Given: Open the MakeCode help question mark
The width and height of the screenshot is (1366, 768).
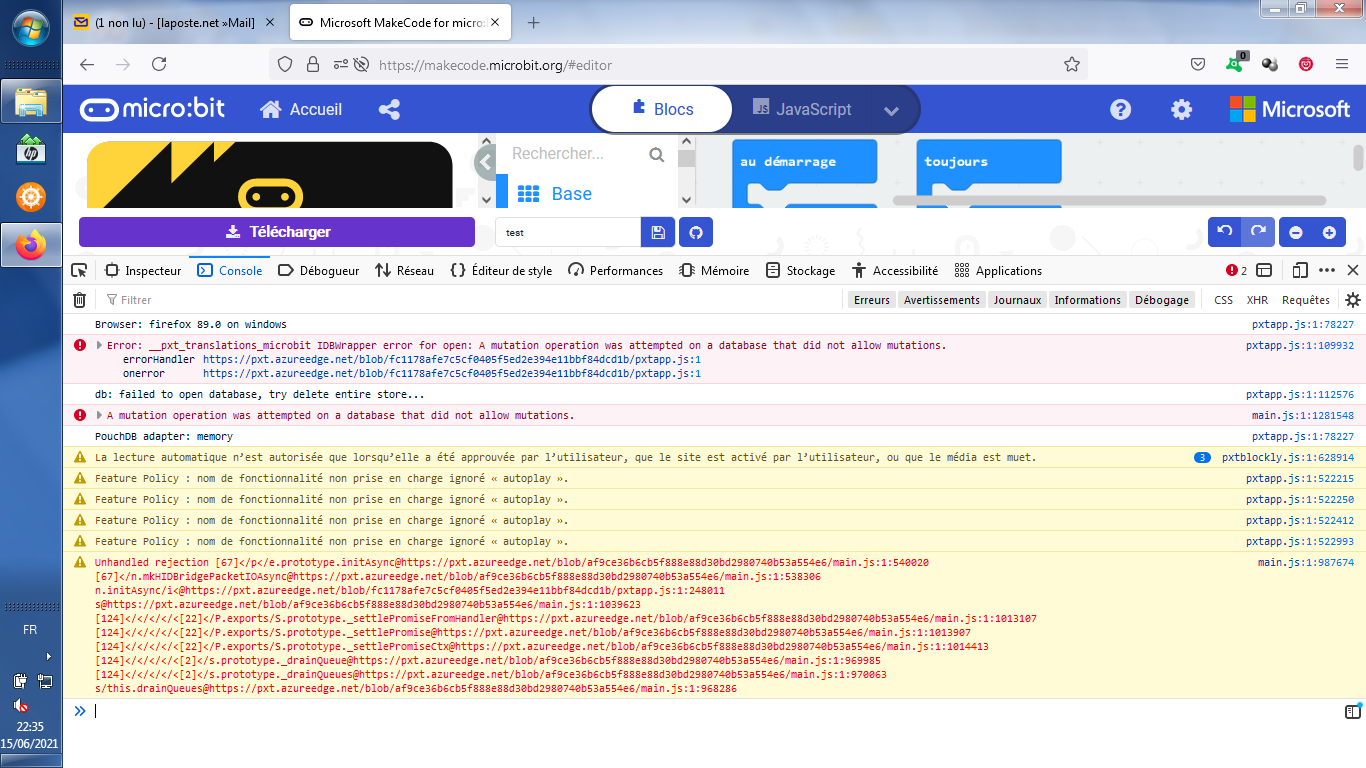Looking at the screenshot, I should (1121, 110).
